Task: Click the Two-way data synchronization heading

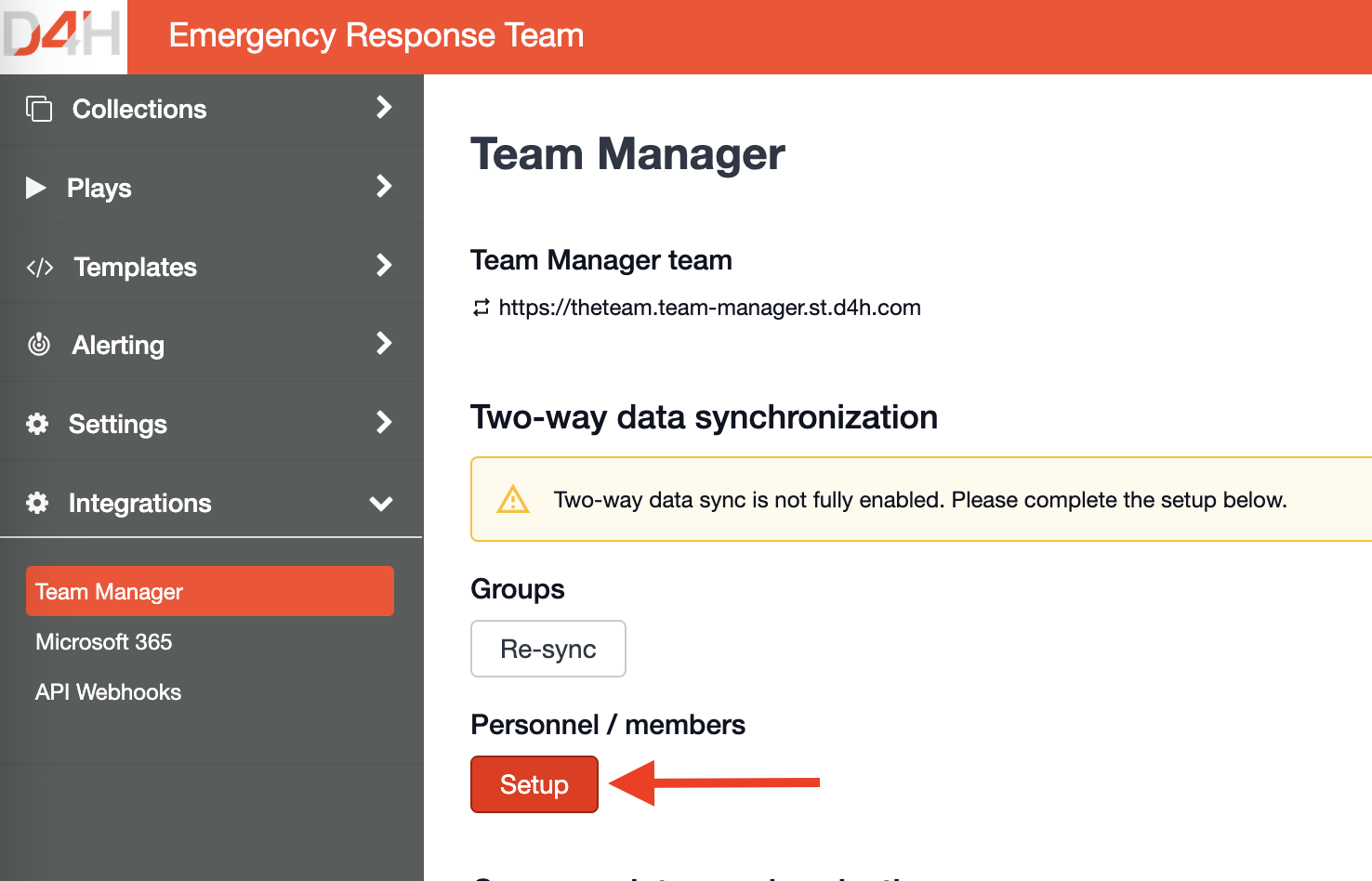Action: (x=704, y=417)
